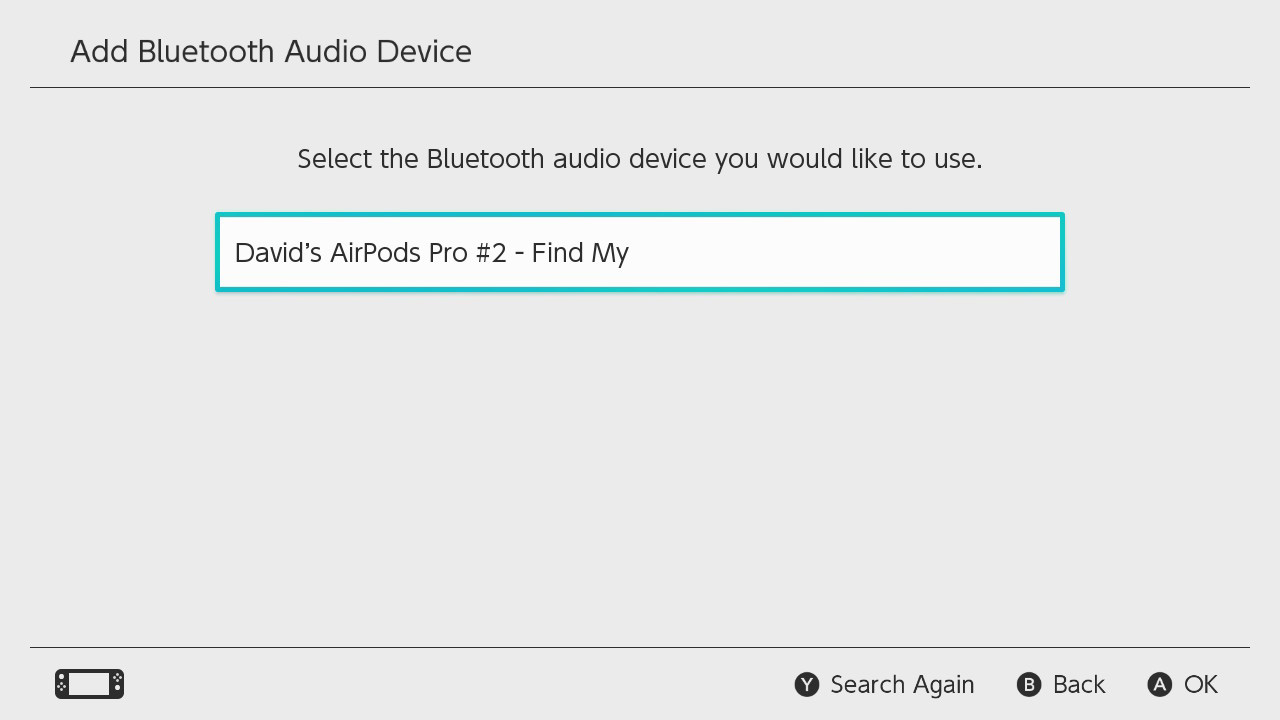This screenshot has height=720, width=1280.
Task: Click the highlighted Bluetooth device row
Action: point(640,252)
